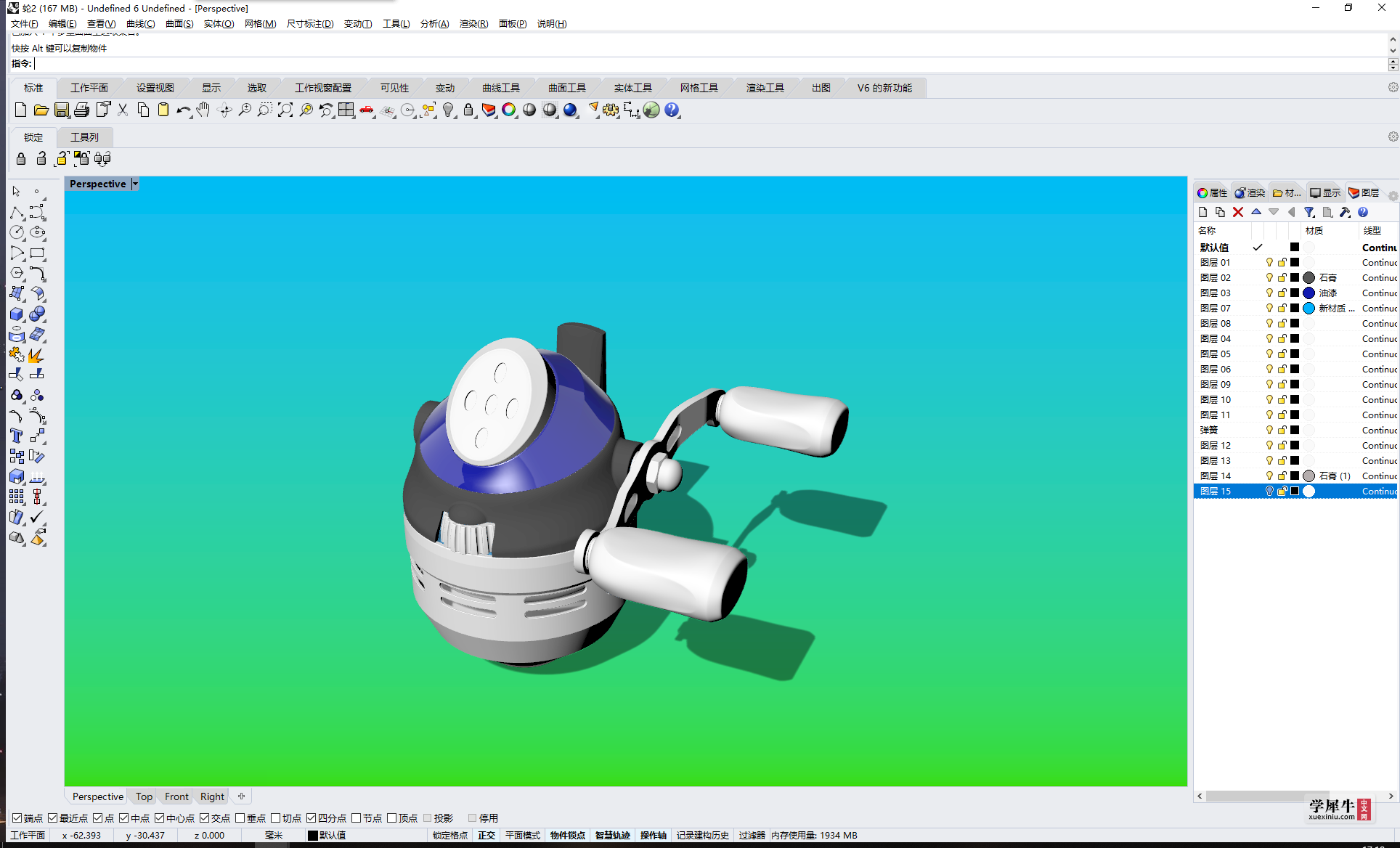
Task: Save the model with the floppy disk icon
Action: point(62,110)
